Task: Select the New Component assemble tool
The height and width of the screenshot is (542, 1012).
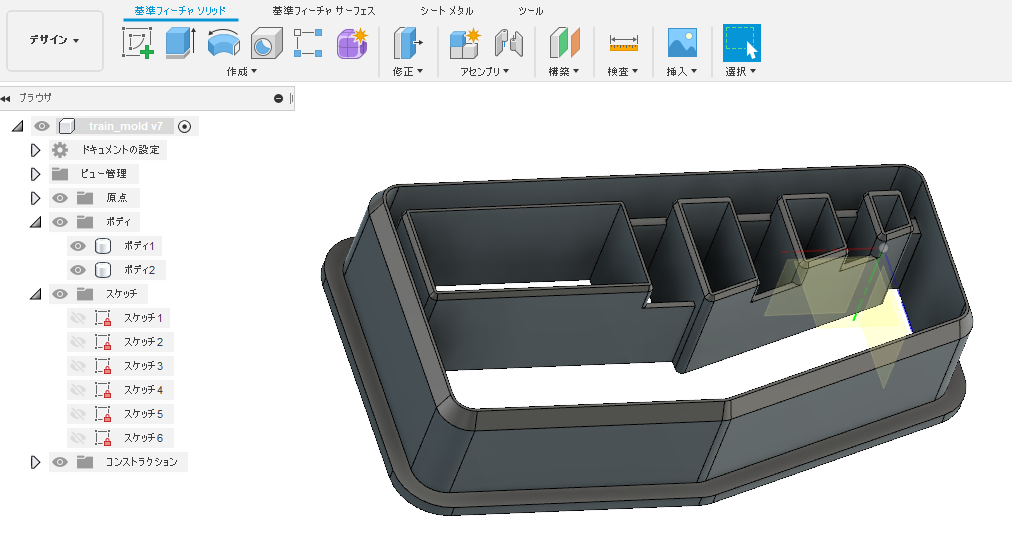Action: [465, 43]
